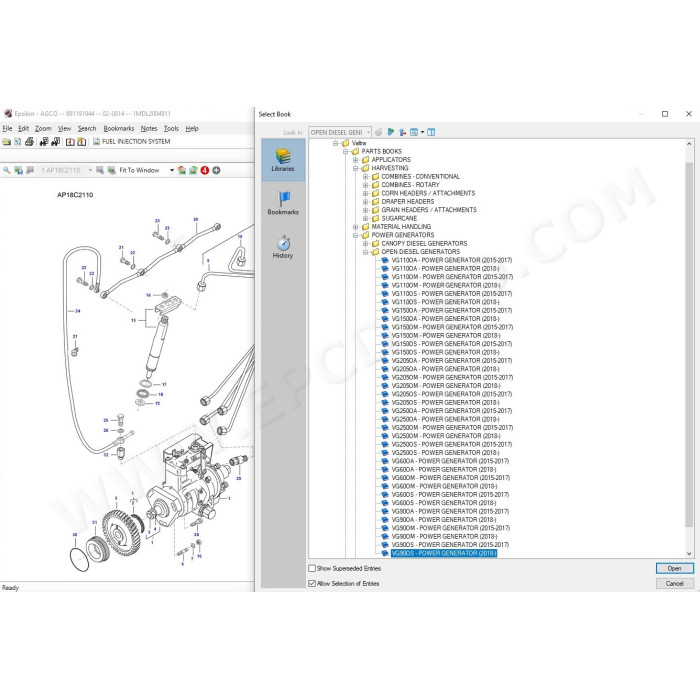Screen dimensions: 700x700
Task: Click the FUEL INJECTION SYSTEM page icon
Action: tap(96, 142)
